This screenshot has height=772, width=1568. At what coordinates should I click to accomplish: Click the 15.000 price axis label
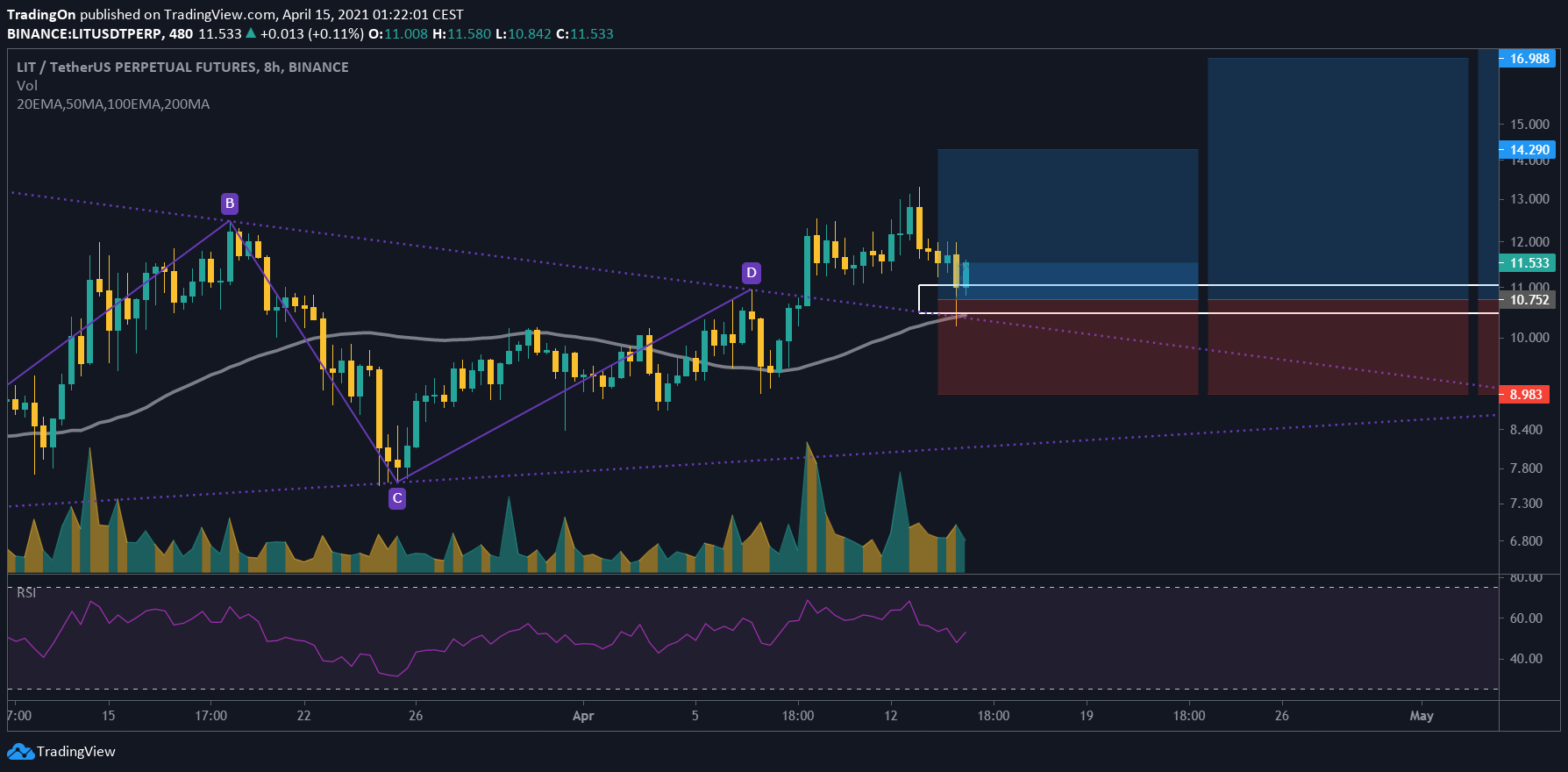[1529, 125]
